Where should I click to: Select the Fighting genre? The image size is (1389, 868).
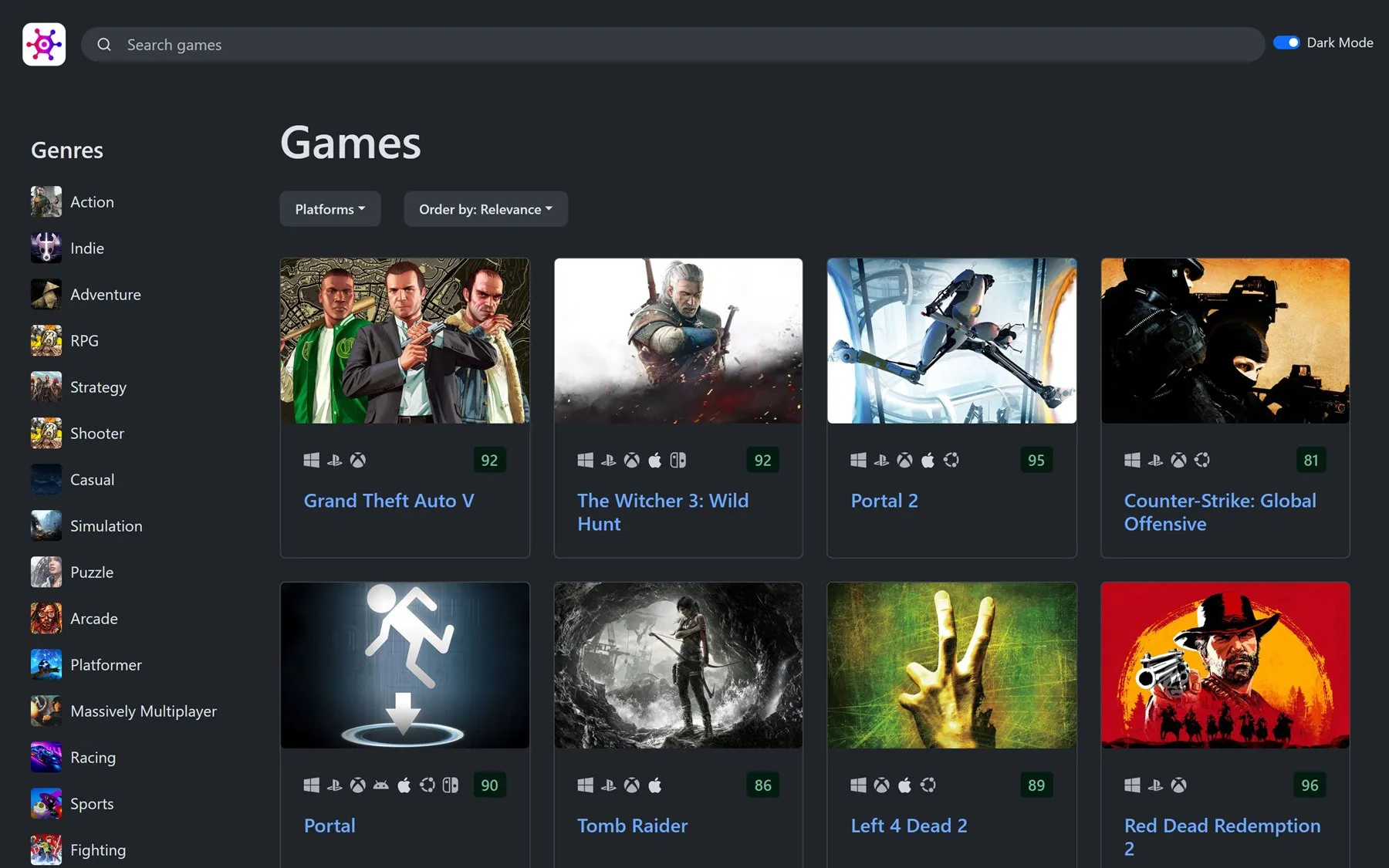(98, 849)
